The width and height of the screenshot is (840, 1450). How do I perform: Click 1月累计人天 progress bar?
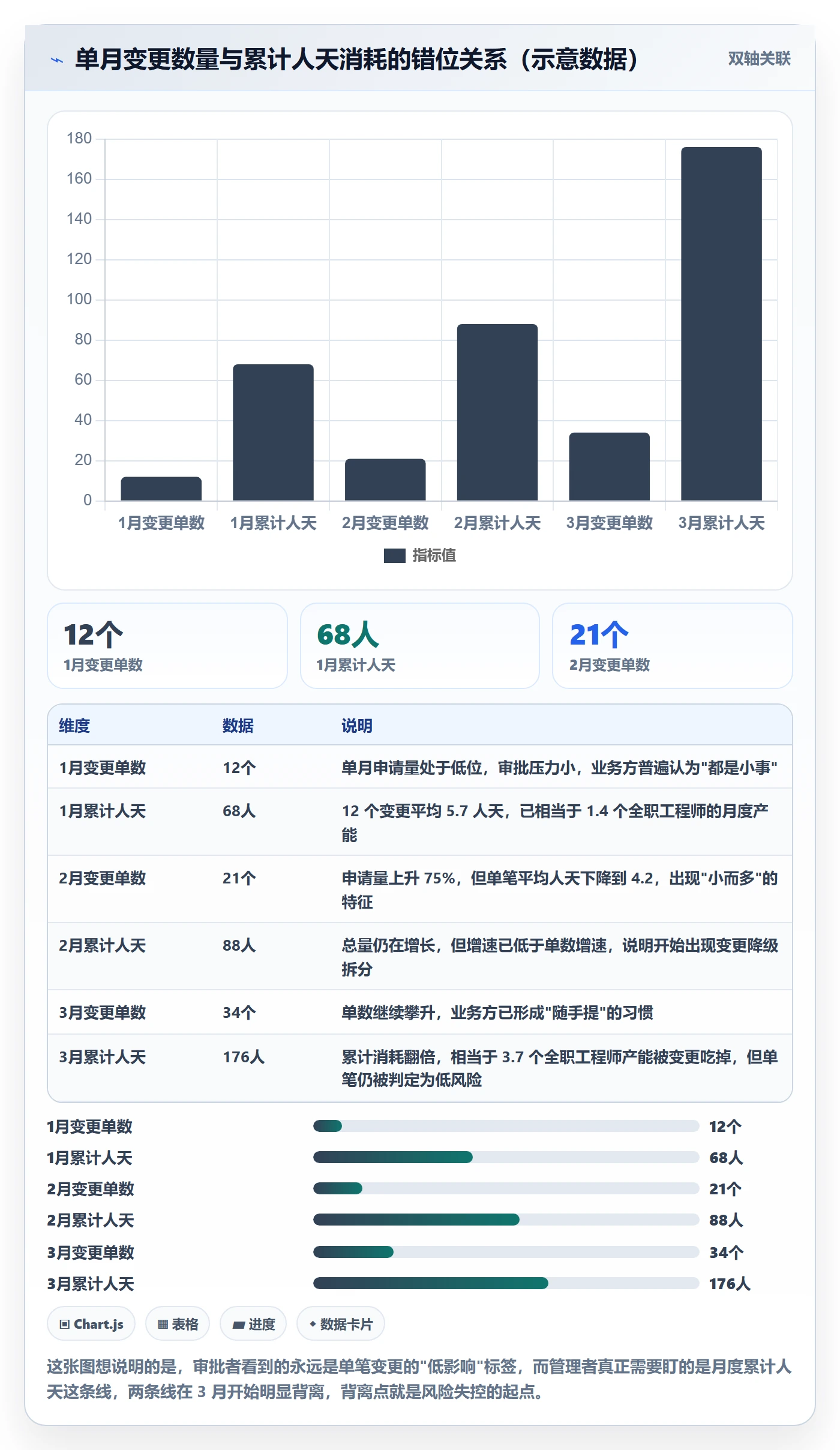point(506,1157)
